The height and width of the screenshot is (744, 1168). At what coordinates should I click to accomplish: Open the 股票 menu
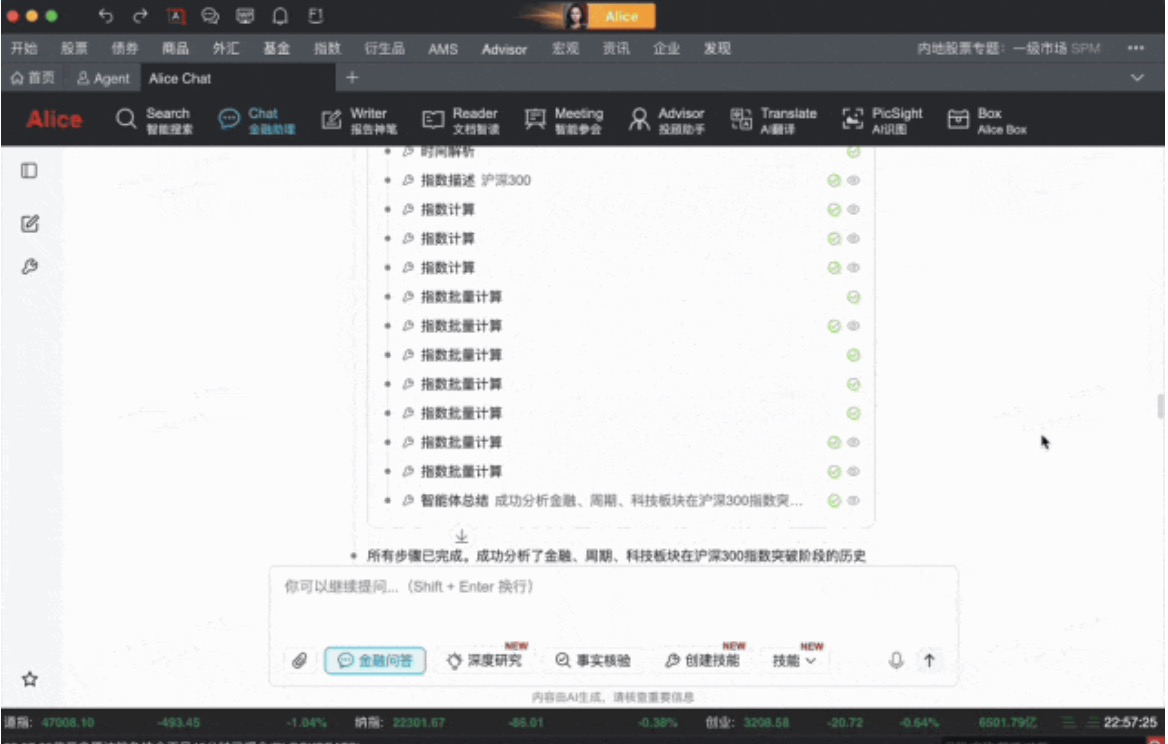point(74,48)
